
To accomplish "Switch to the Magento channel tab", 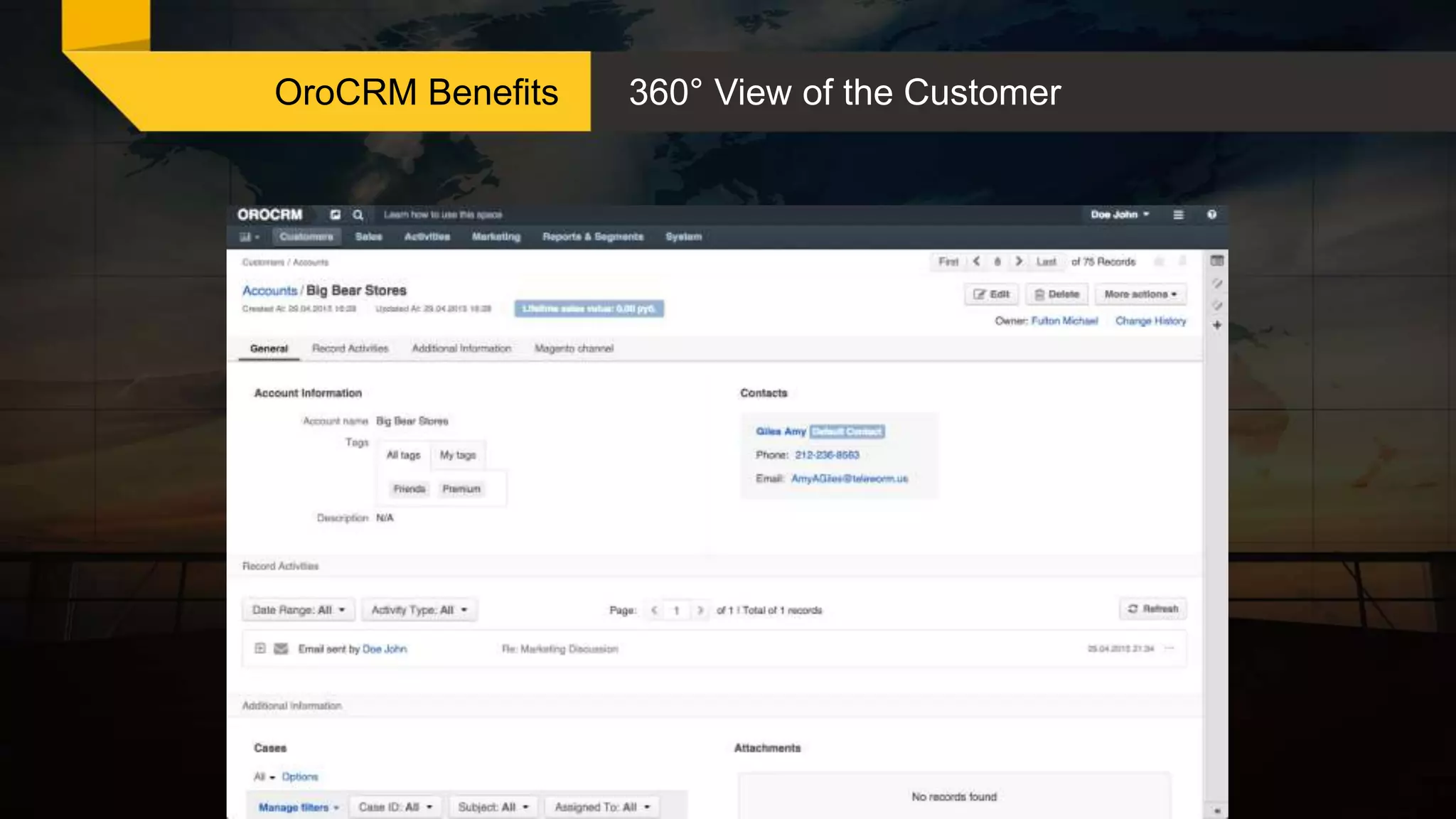I will click(574, 348).
